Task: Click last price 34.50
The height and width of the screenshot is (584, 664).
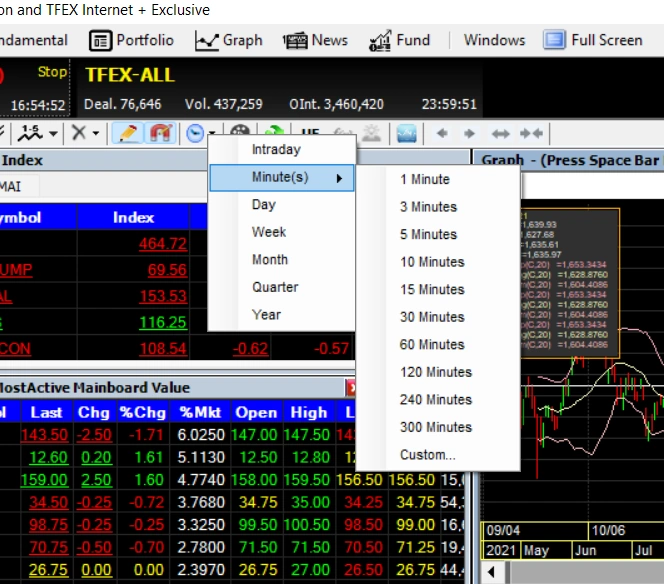Action: point(48,502)
